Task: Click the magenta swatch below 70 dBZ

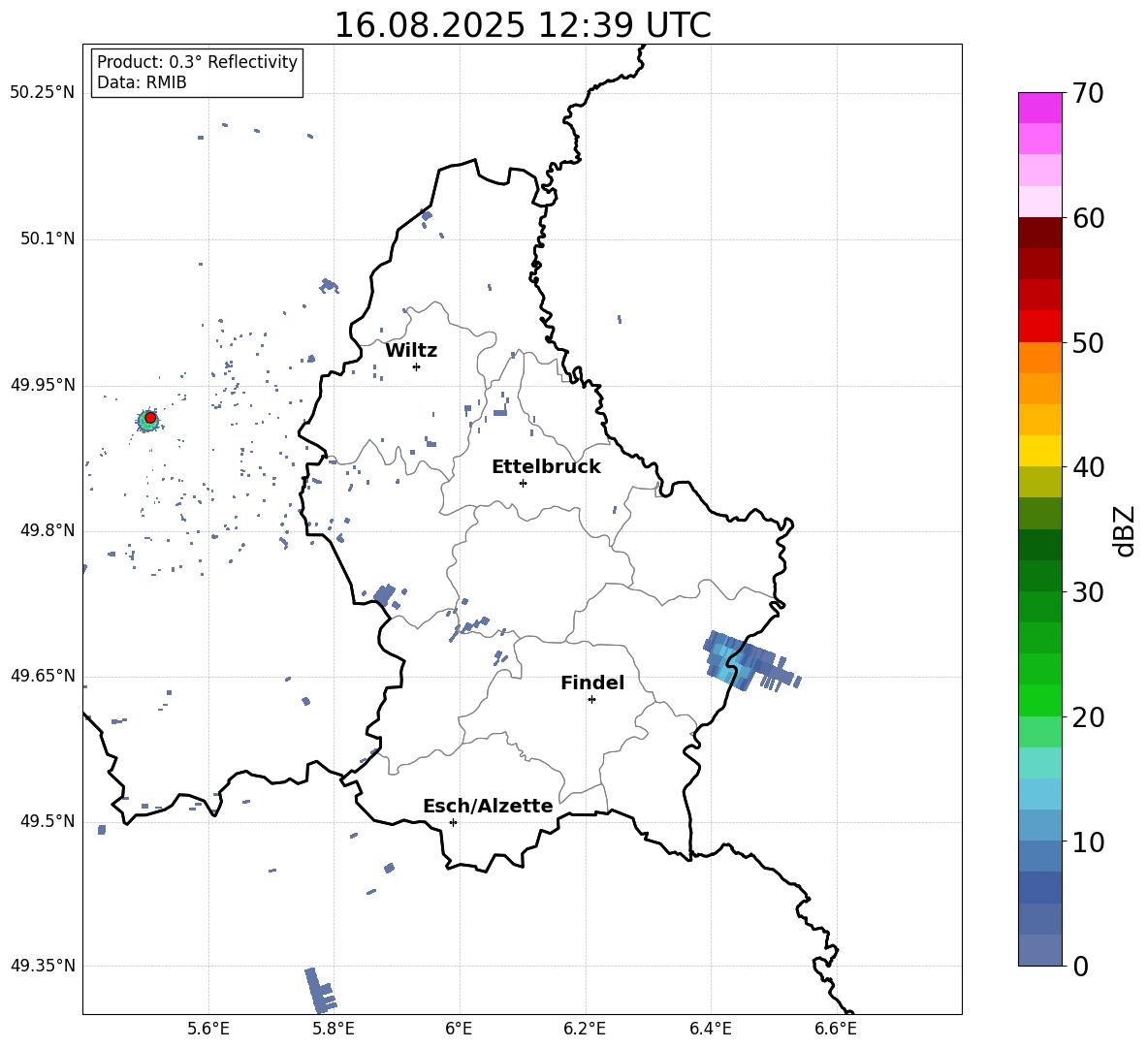Action: [1039, 108]
